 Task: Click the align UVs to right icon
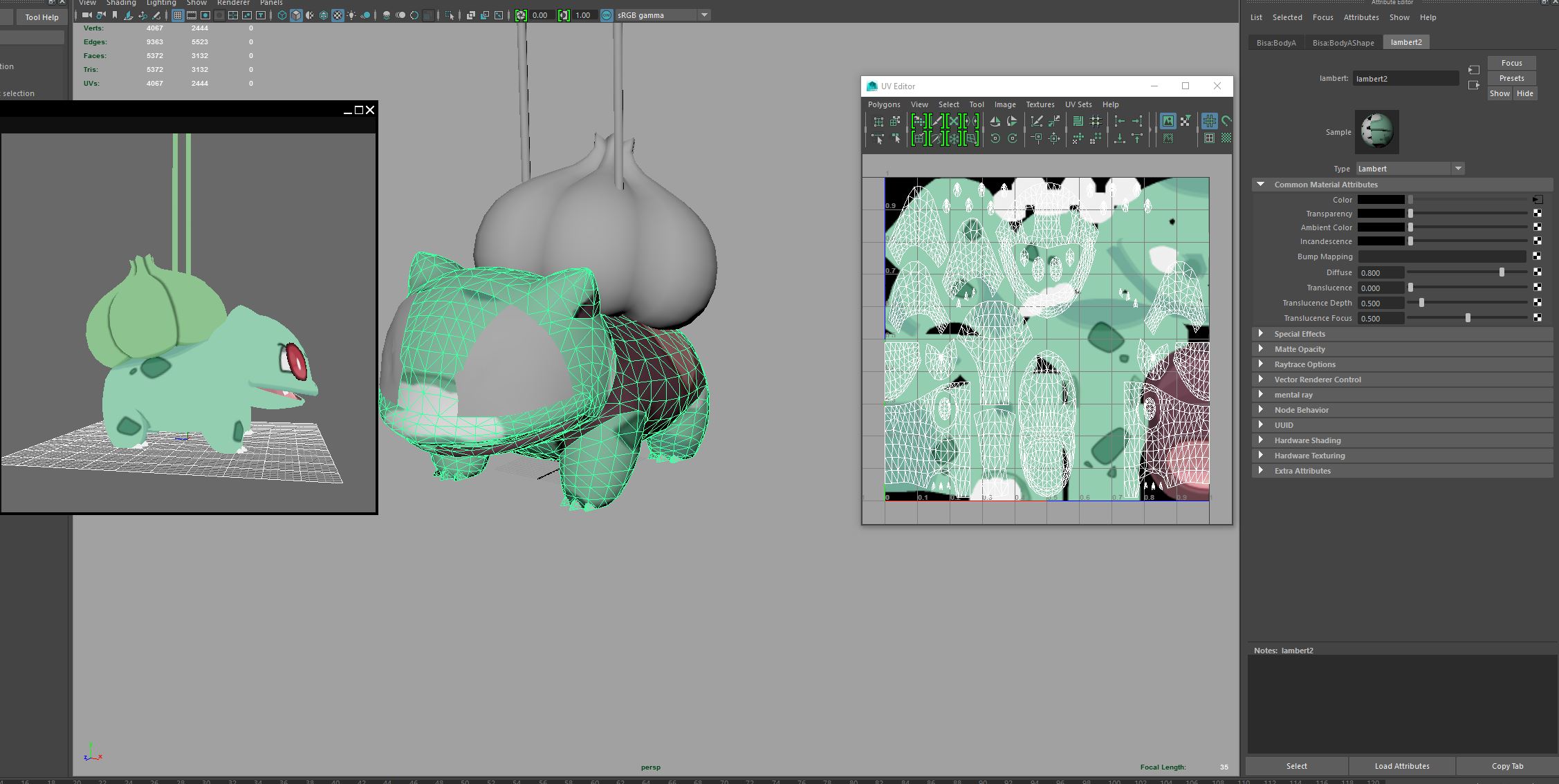pos(1137,121)
